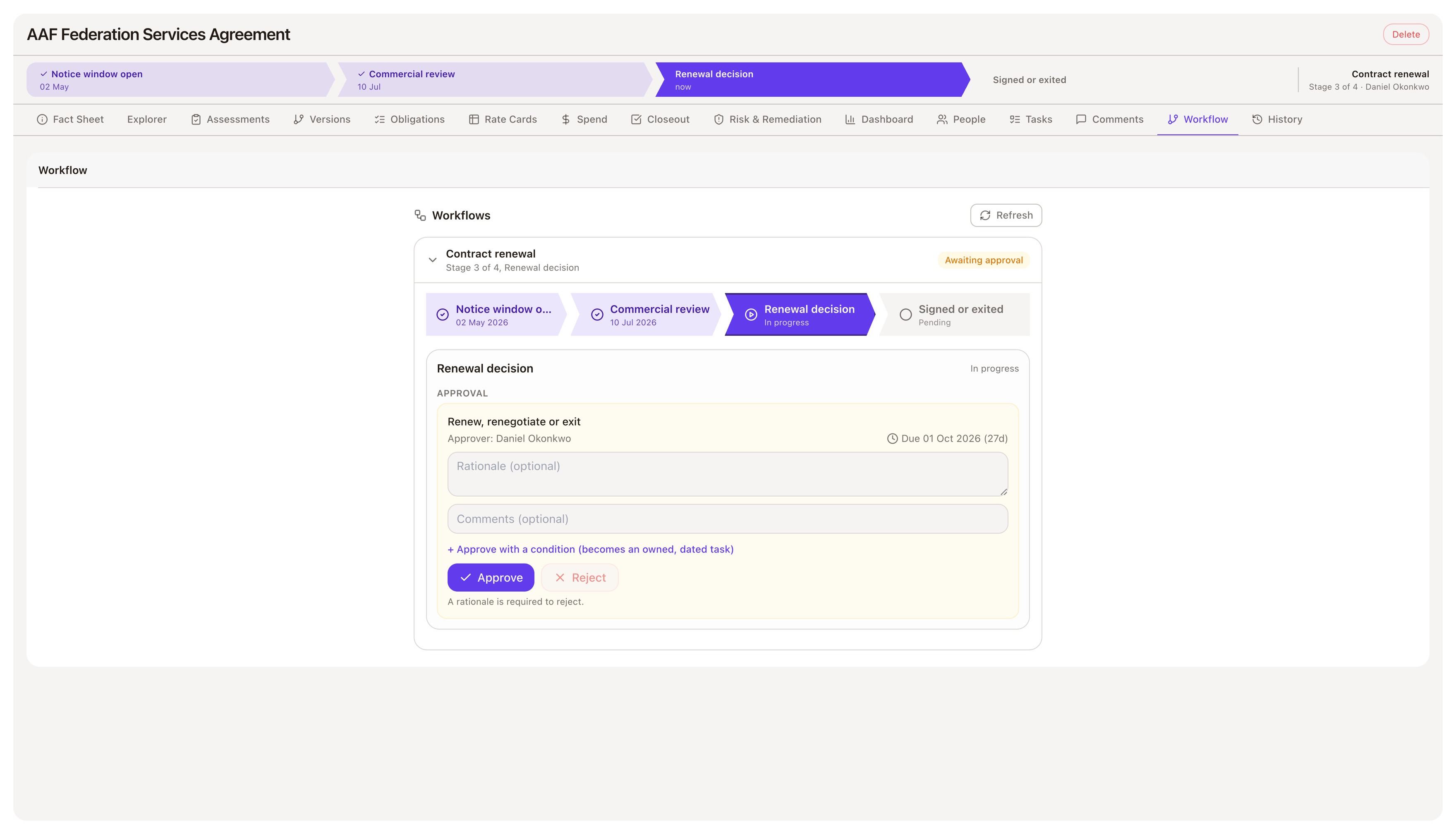Switch to the Tasks tab
The width and height of the screenshot is (1456, 827).
click(1030, 119)
